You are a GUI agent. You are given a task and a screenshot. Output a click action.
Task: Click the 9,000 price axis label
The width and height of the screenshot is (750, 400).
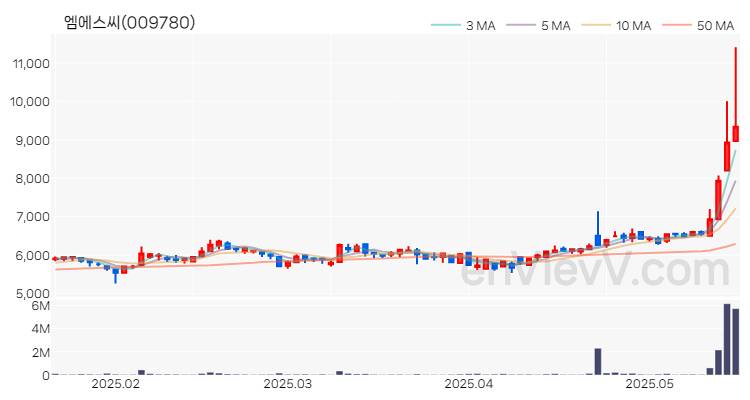point(32,140)
